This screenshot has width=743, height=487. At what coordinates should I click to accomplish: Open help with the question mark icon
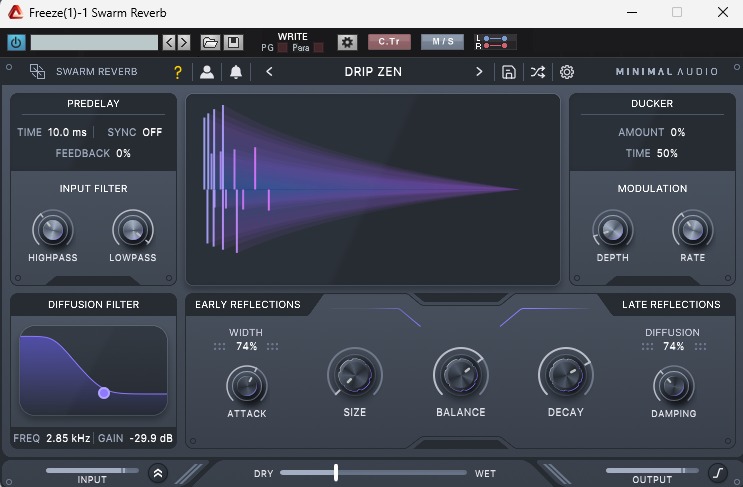[x=178, y=72]
